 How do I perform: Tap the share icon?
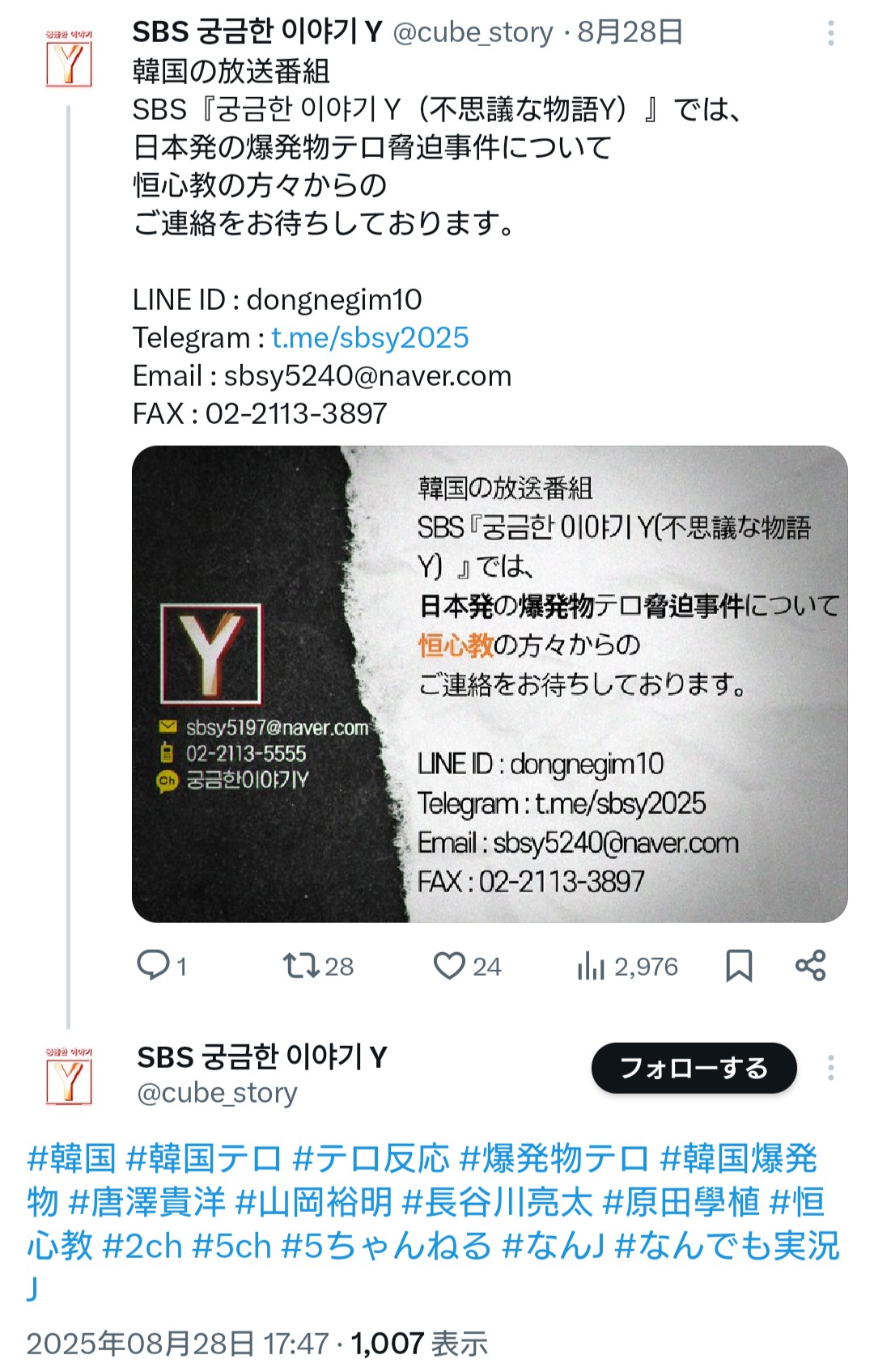tap(810, 965)
